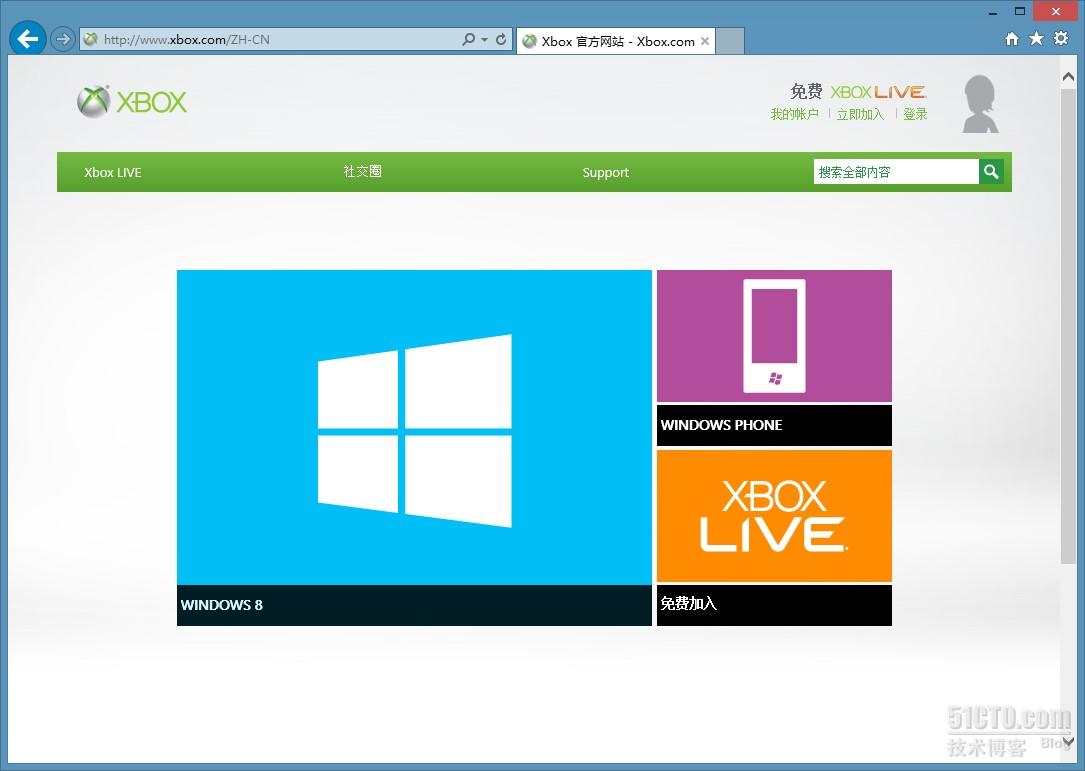Click the vertical scrollbar thumb
This screenshot has width=1085, height=771.
1068,327
